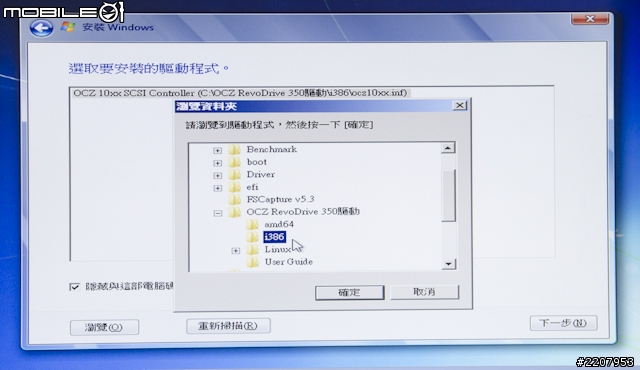The width and height of the screenshot is (640, 370).
Task: Proceed with 下一步(N) button
Action: click(x=563, y=323)
